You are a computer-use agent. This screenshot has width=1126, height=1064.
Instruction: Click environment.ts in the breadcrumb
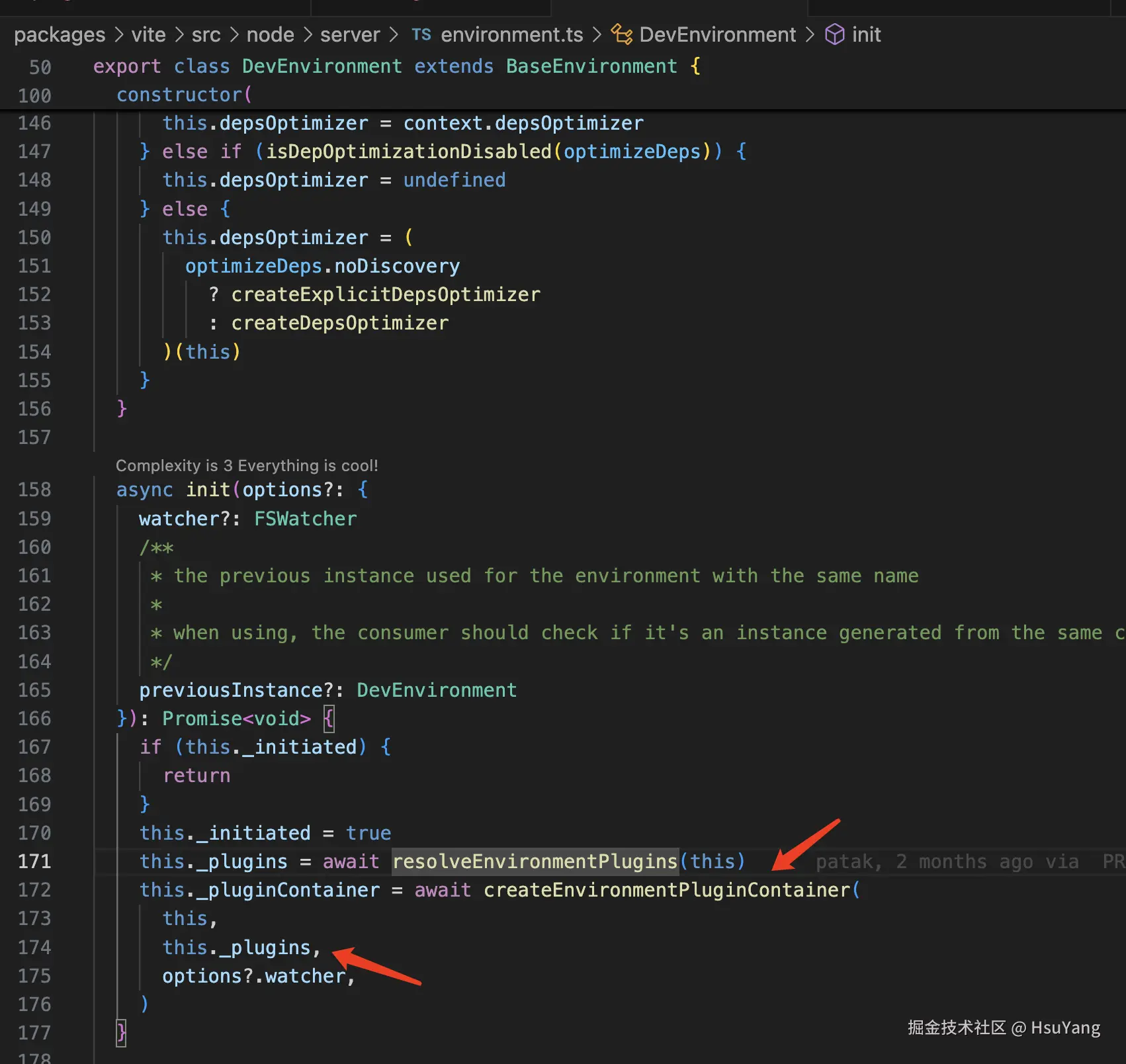[512, 34]
